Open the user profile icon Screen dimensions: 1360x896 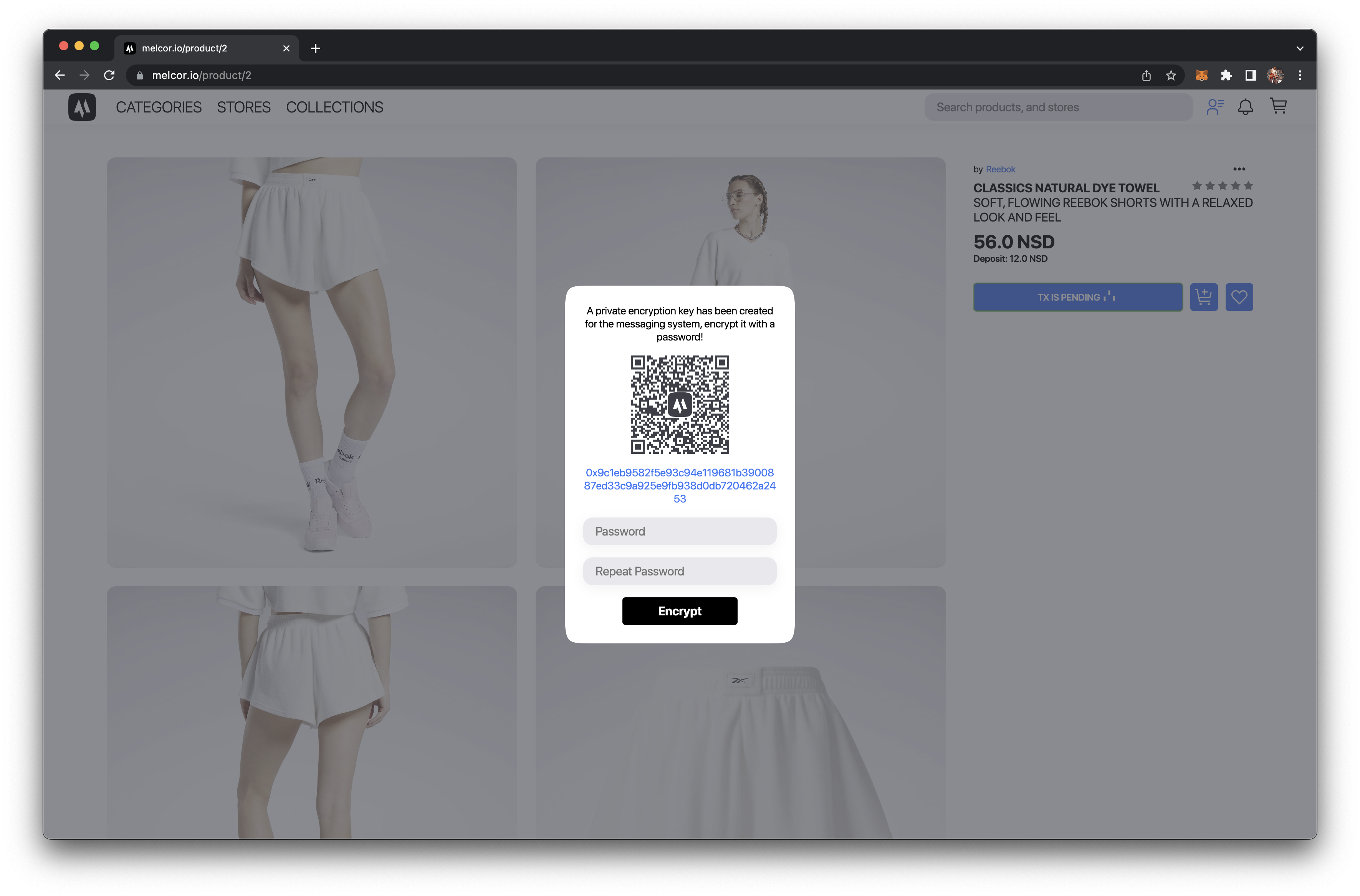click(x=1215, y=107)
